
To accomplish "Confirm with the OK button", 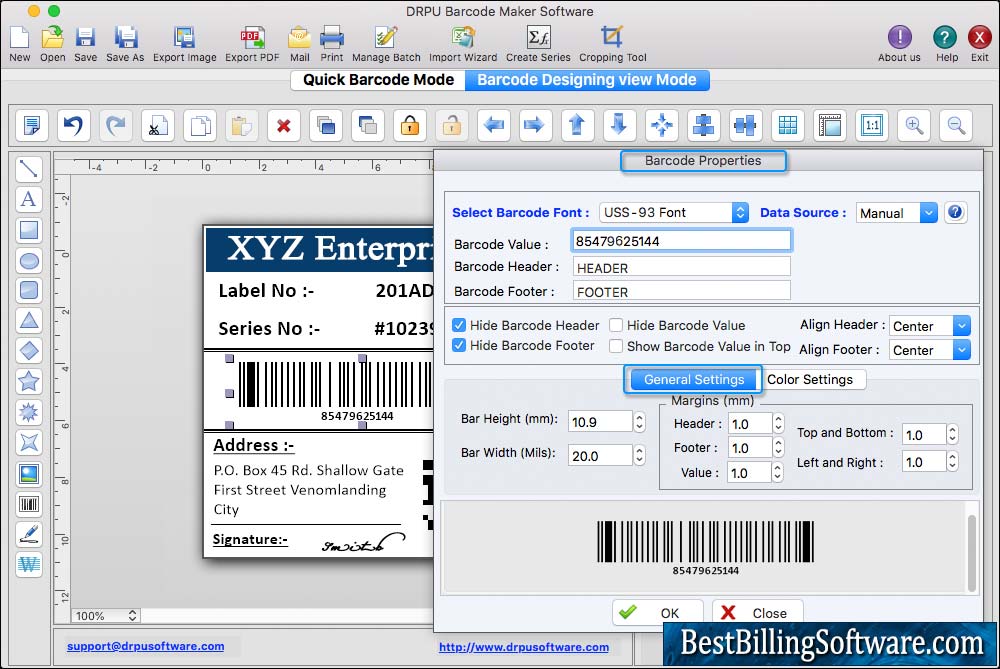I will click(658, 613).
